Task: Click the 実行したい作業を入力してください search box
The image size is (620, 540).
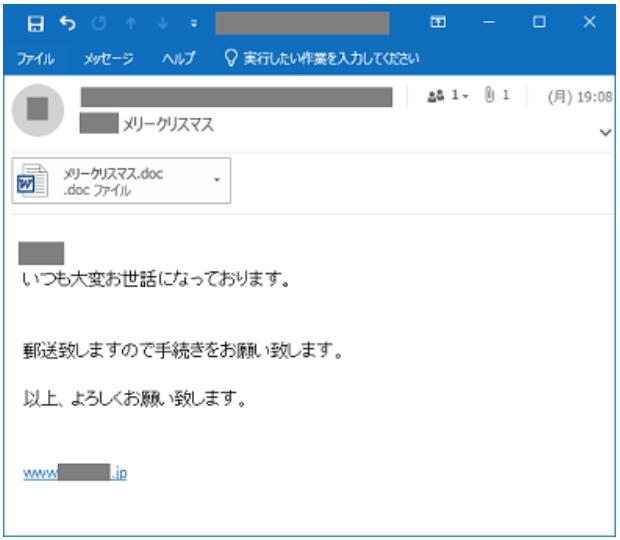Action: (331, 59)
